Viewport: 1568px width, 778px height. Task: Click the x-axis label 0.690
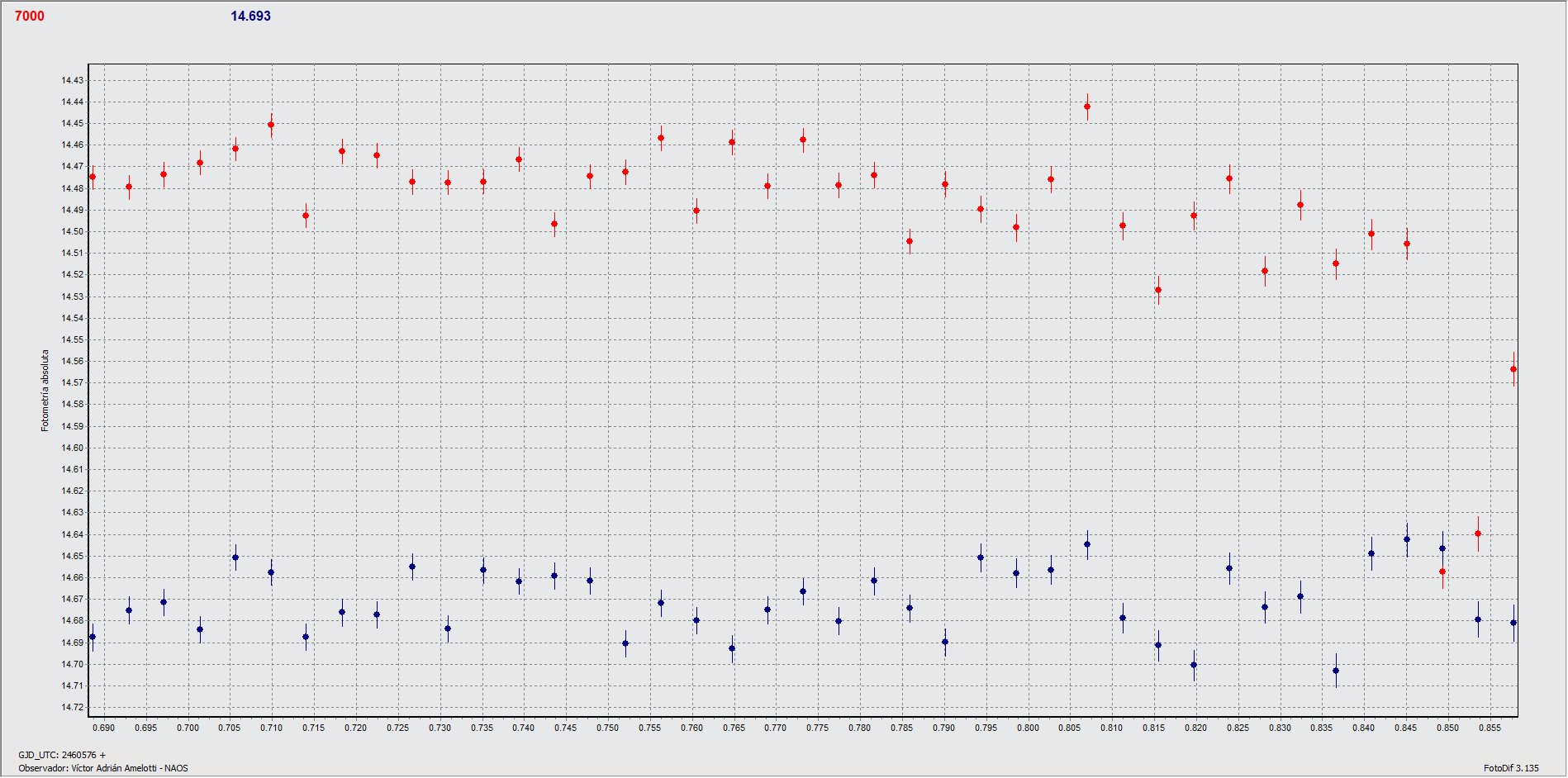point(103,728)
